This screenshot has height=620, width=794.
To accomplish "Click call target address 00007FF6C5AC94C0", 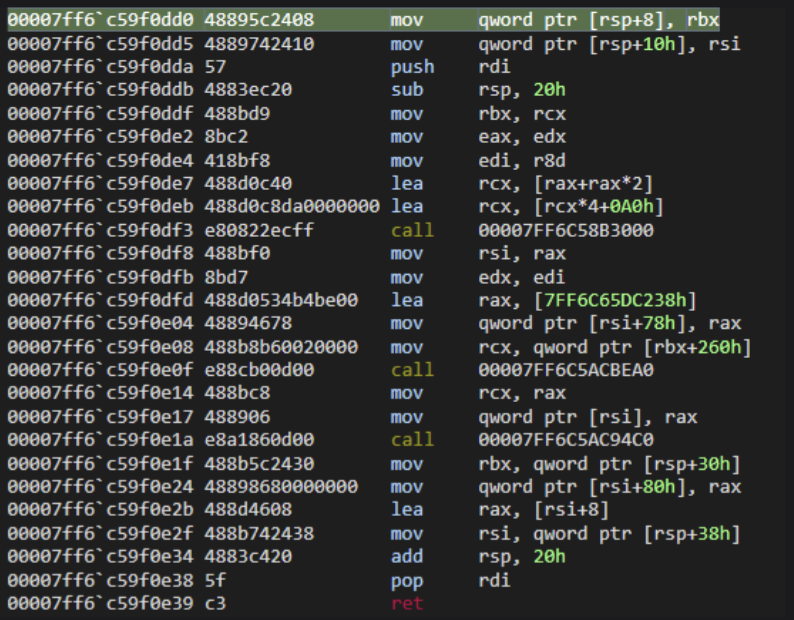I will (566, 440).
